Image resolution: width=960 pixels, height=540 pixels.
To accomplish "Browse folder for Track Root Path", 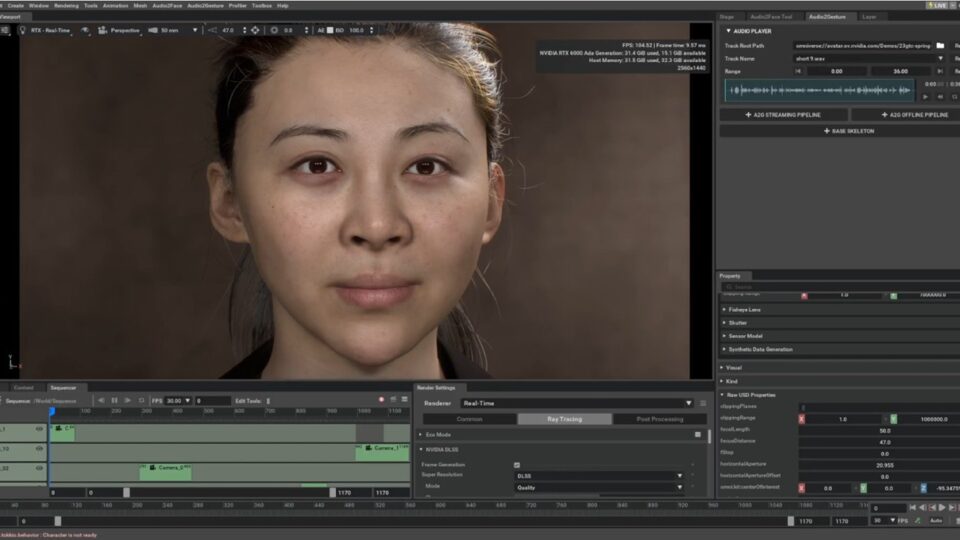I will tap(940, 45).
